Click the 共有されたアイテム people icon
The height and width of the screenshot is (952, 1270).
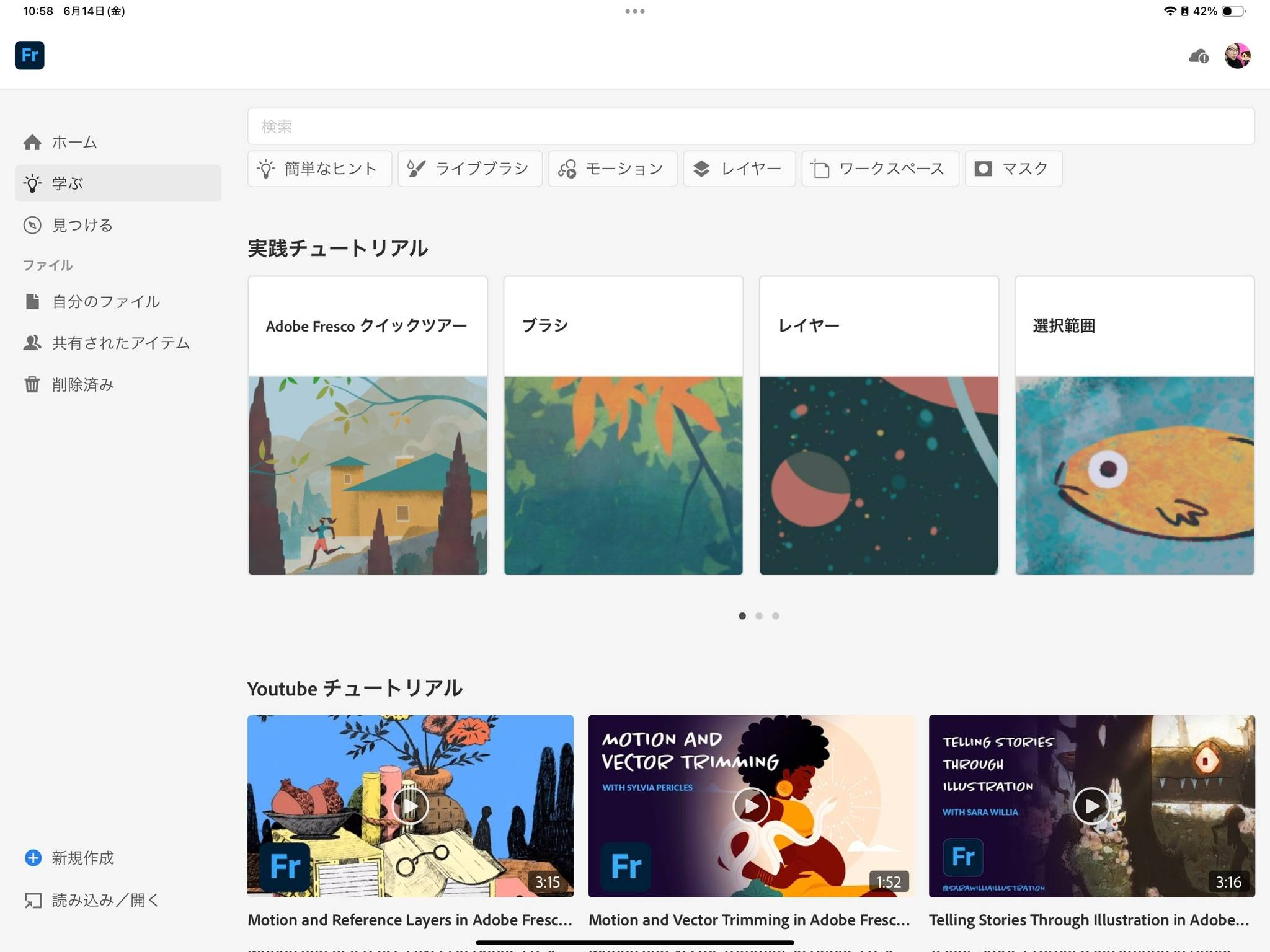point(32,343)
